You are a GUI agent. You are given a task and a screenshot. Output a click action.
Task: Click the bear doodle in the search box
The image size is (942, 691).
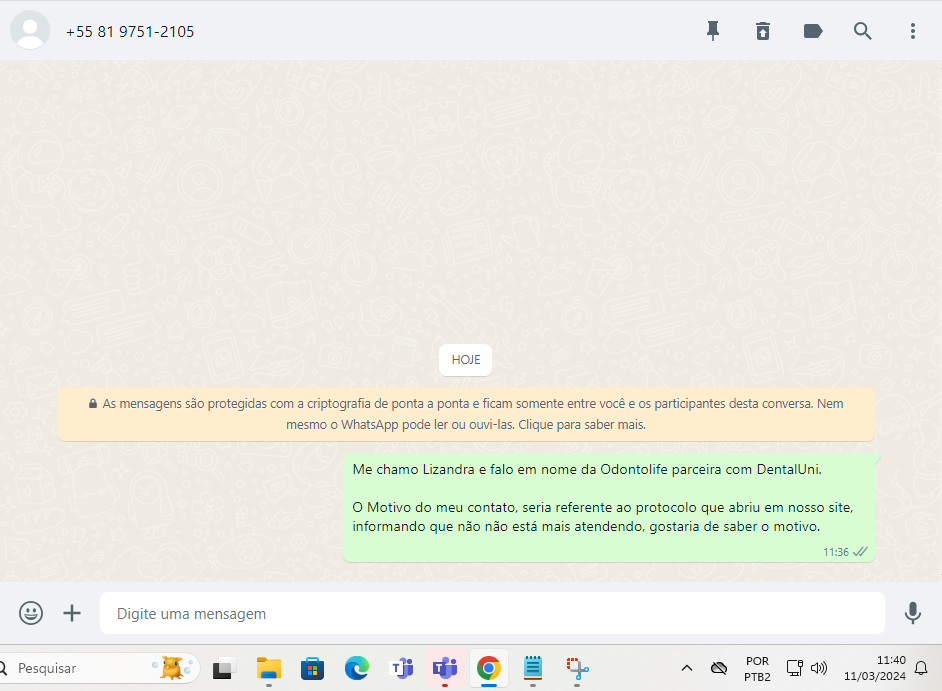click(x=174, y=667)
